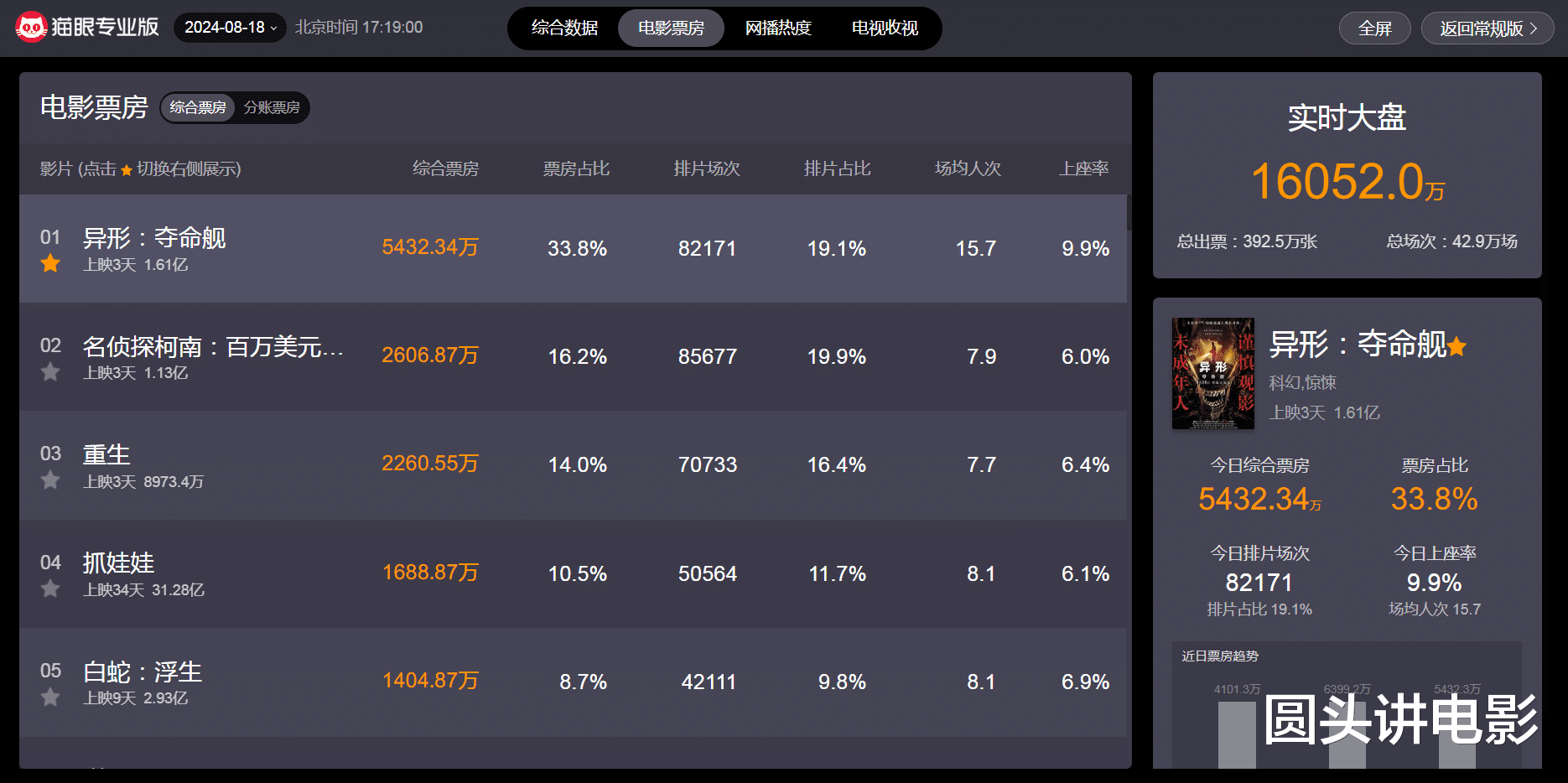Click occupancy value 6.9% cell
Viewport: 1568px width, 783px height.
[1085, 682]
